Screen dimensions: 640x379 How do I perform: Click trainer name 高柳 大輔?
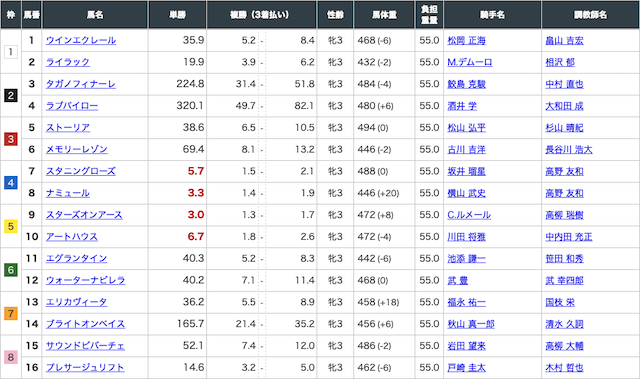click(x=564, y=346)
